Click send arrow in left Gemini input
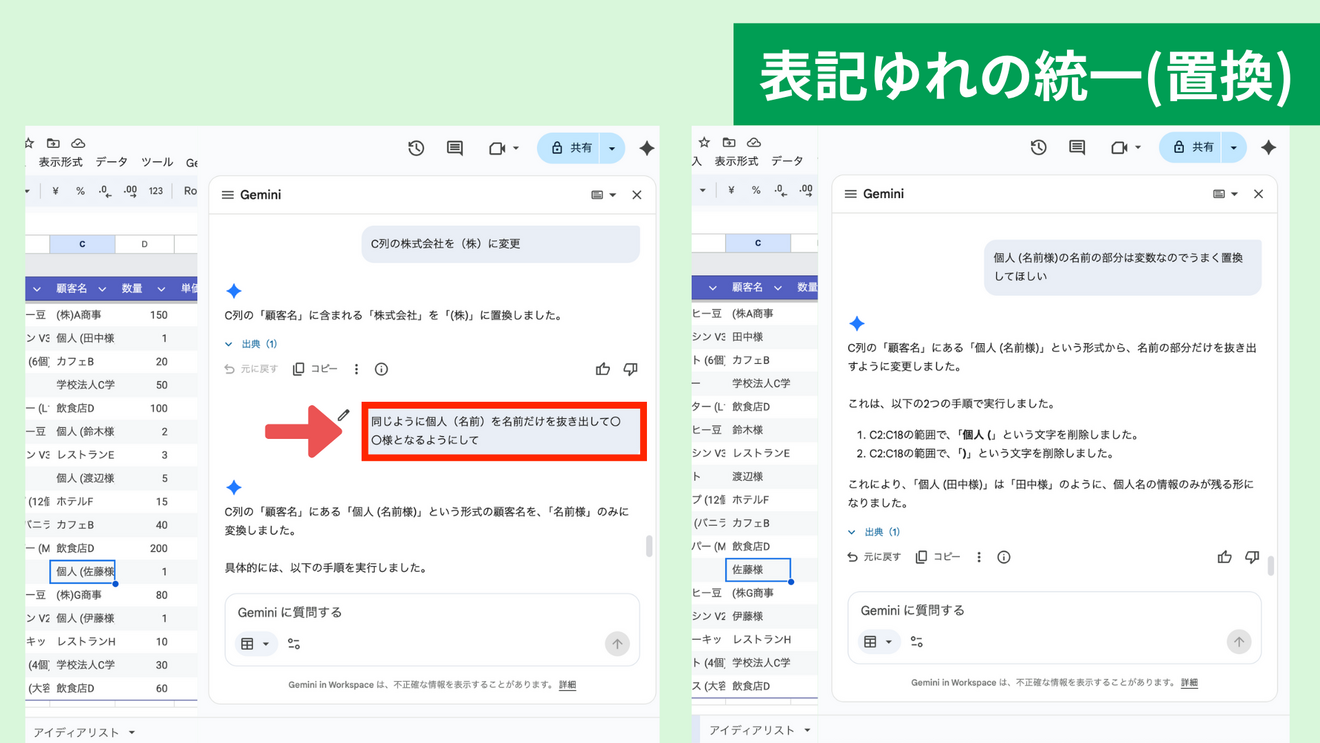Image resolution: width=1320 pixels, height=743 pixels. 617,644
